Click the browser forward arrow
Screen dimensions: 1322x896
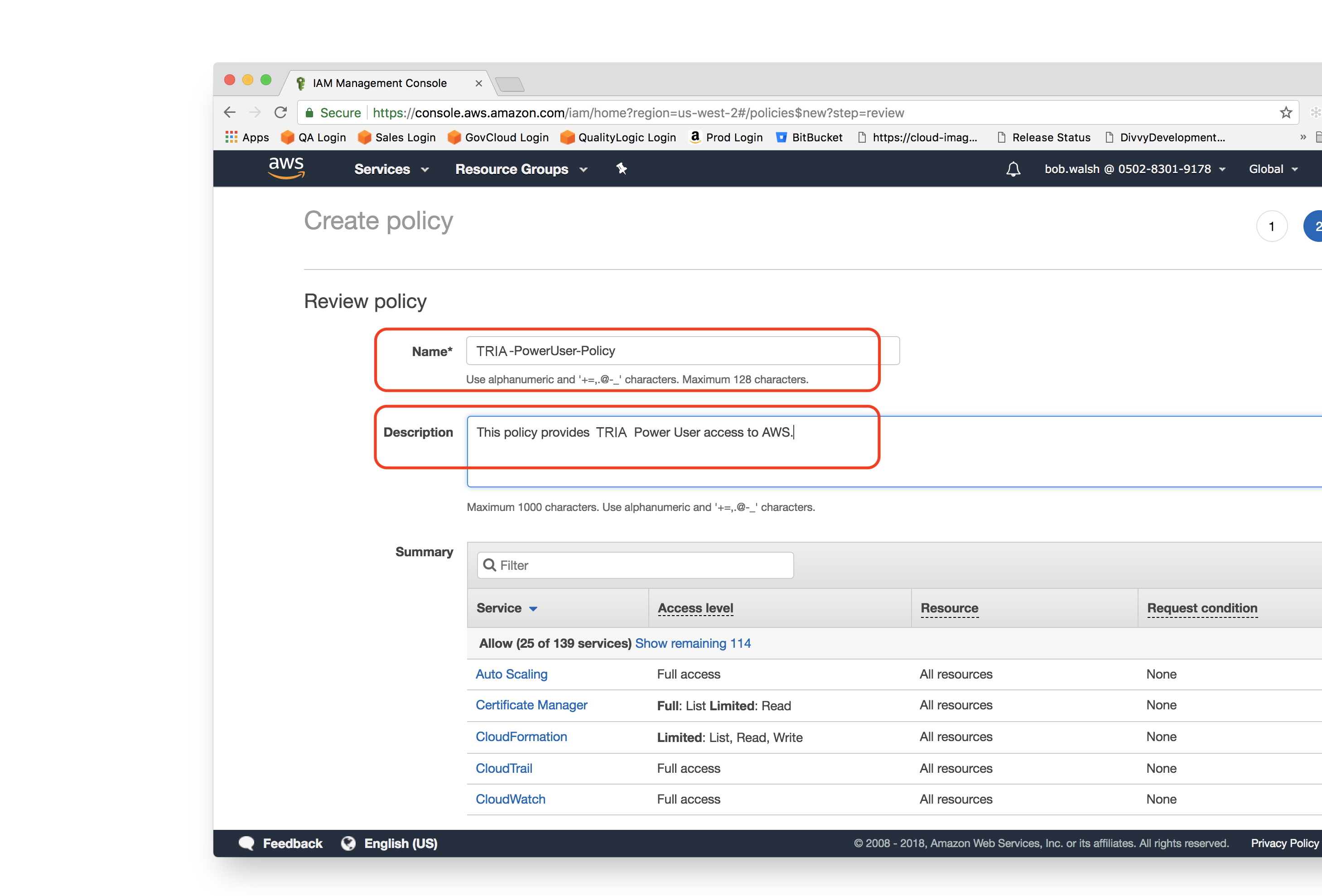[x=255, y=113]
